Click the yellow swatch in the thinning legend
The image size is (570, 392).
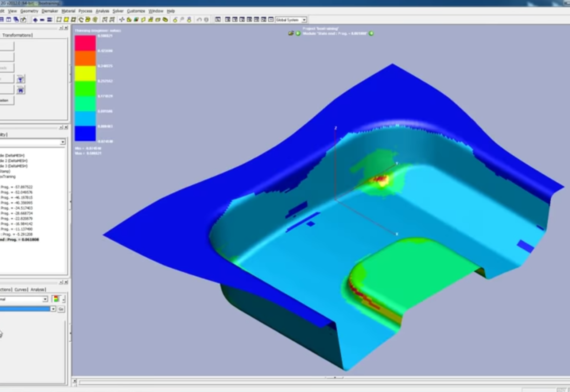click(85, 73)
